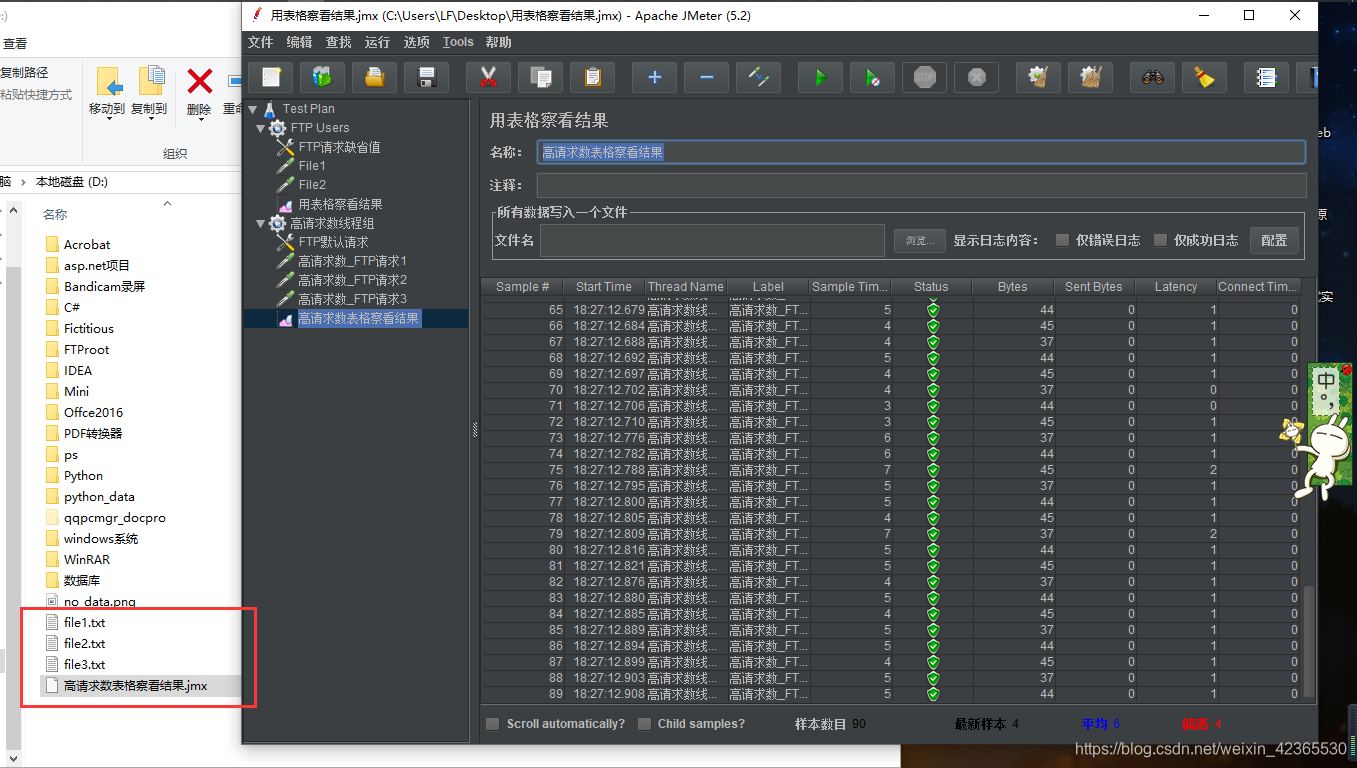Select File1 sampler in the tree

312,166
